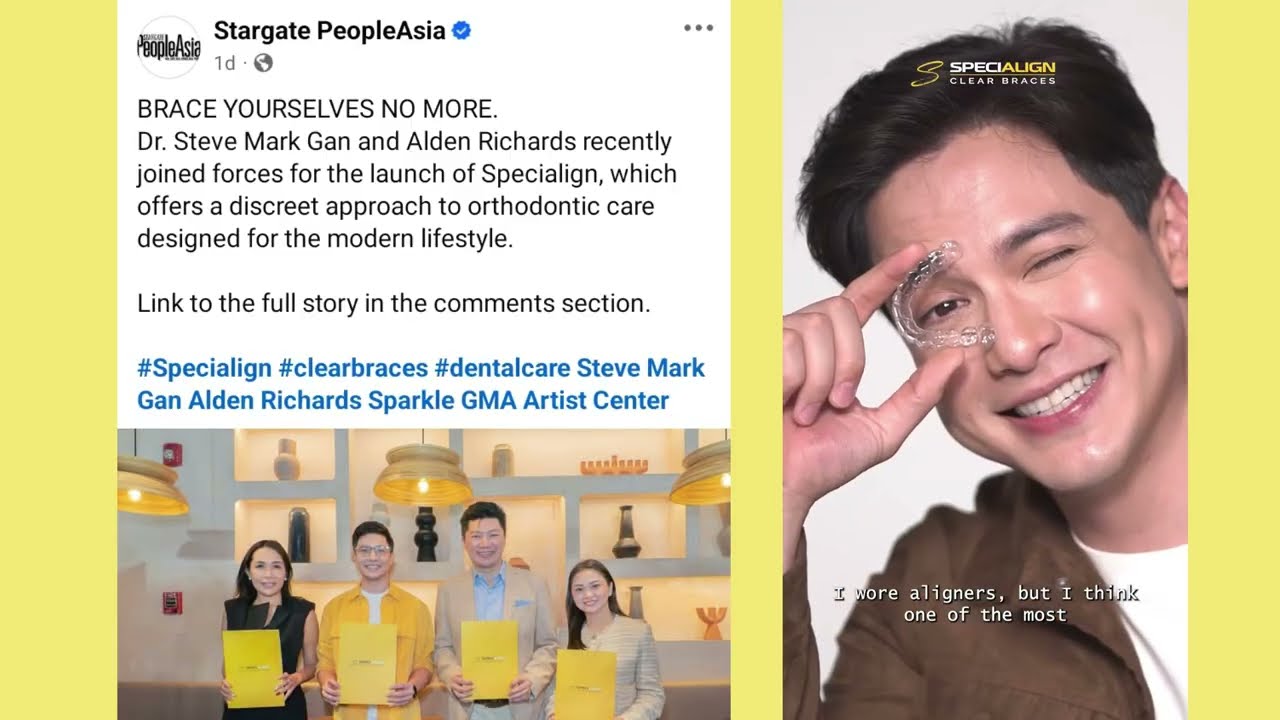Click the Specialign Clear Braces logo
Viewport: 1280px width, 720px height.
pos(983,73)
